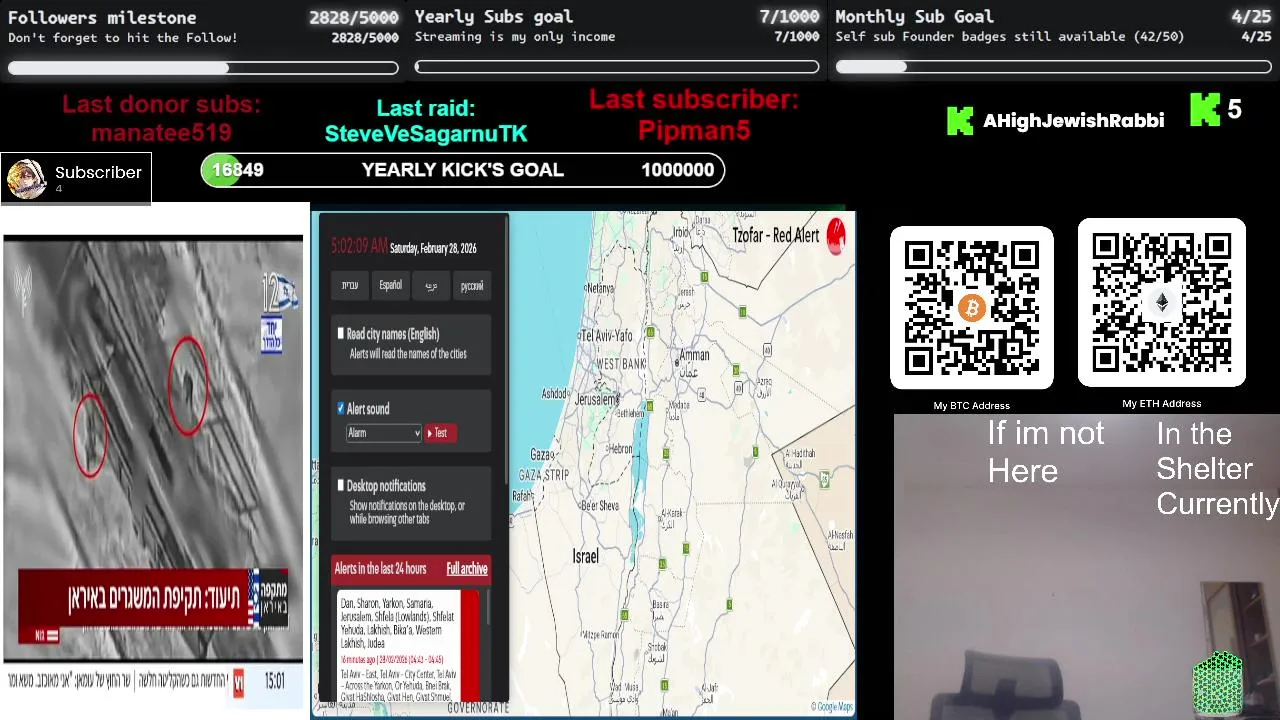The height and width of the screenshot is (720, 1280).
Task: Click the BTC address QR code
Action: 971,308
